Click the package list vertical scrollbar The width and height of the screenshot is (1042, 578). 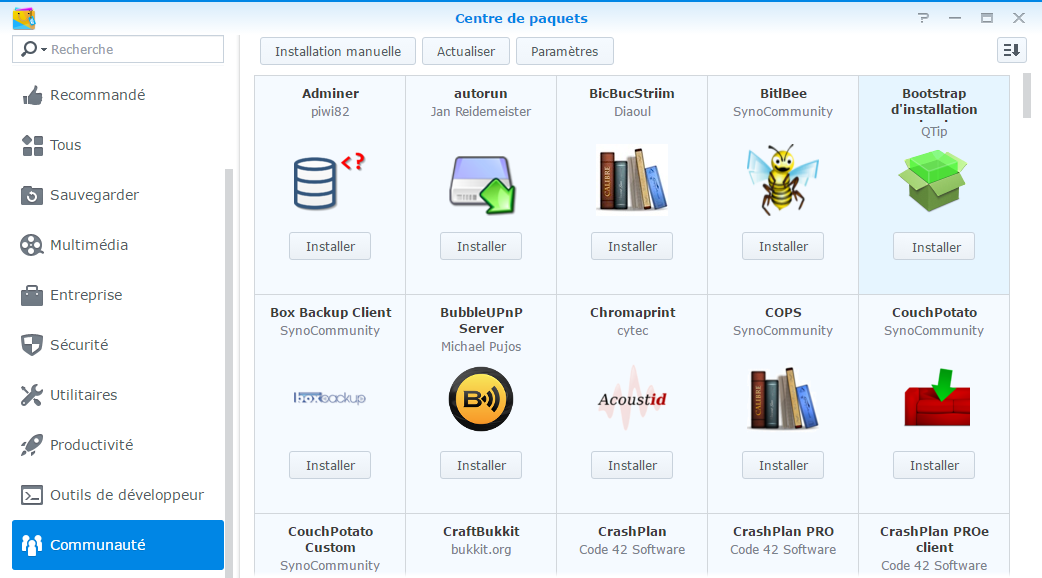pyautogui.click(x=1027, y=95)
